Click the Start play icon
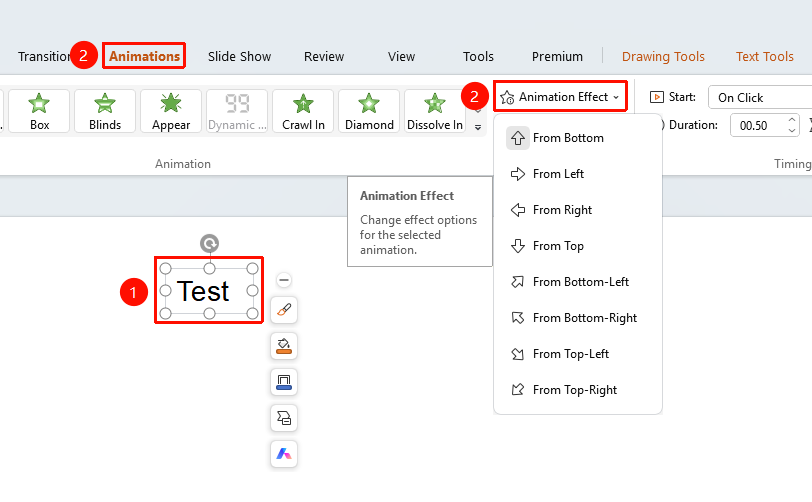The width and height of the screenshot is (812, 502). tap(656, 97)
